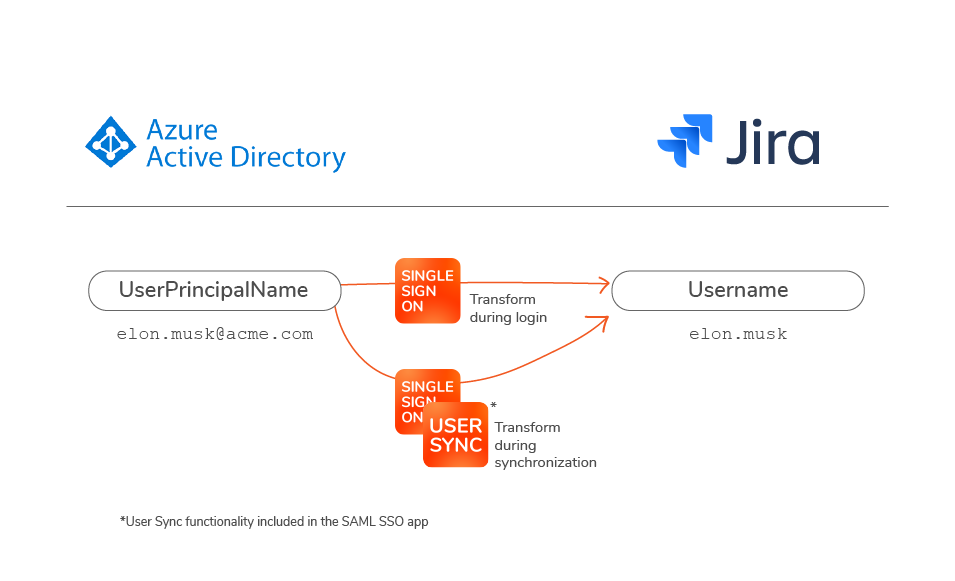955x581 pixels.
Task: Click the Jira logo icon
Action: pyautogui.click(x=685, y=141)
